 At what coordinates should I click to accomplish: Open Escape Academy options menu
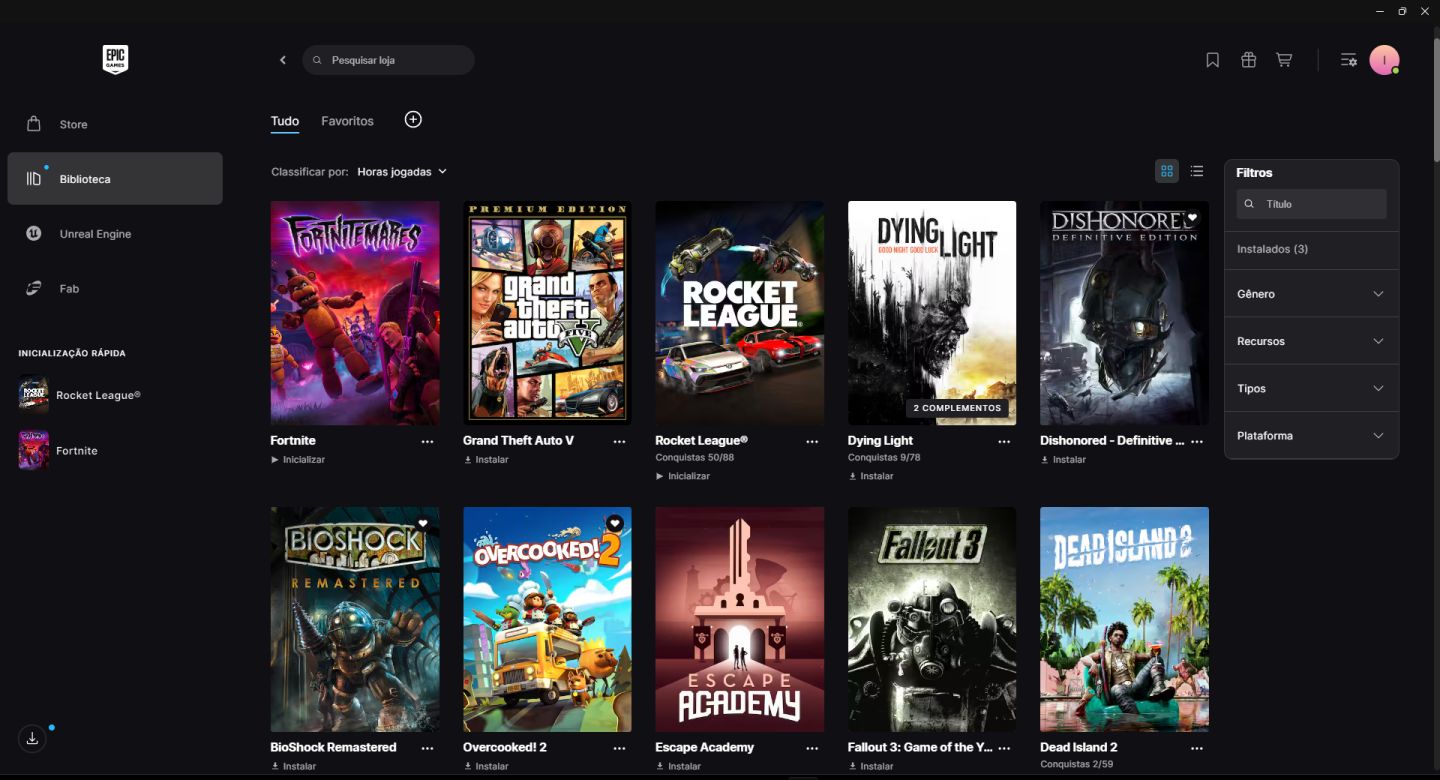[x=812, y=748]
